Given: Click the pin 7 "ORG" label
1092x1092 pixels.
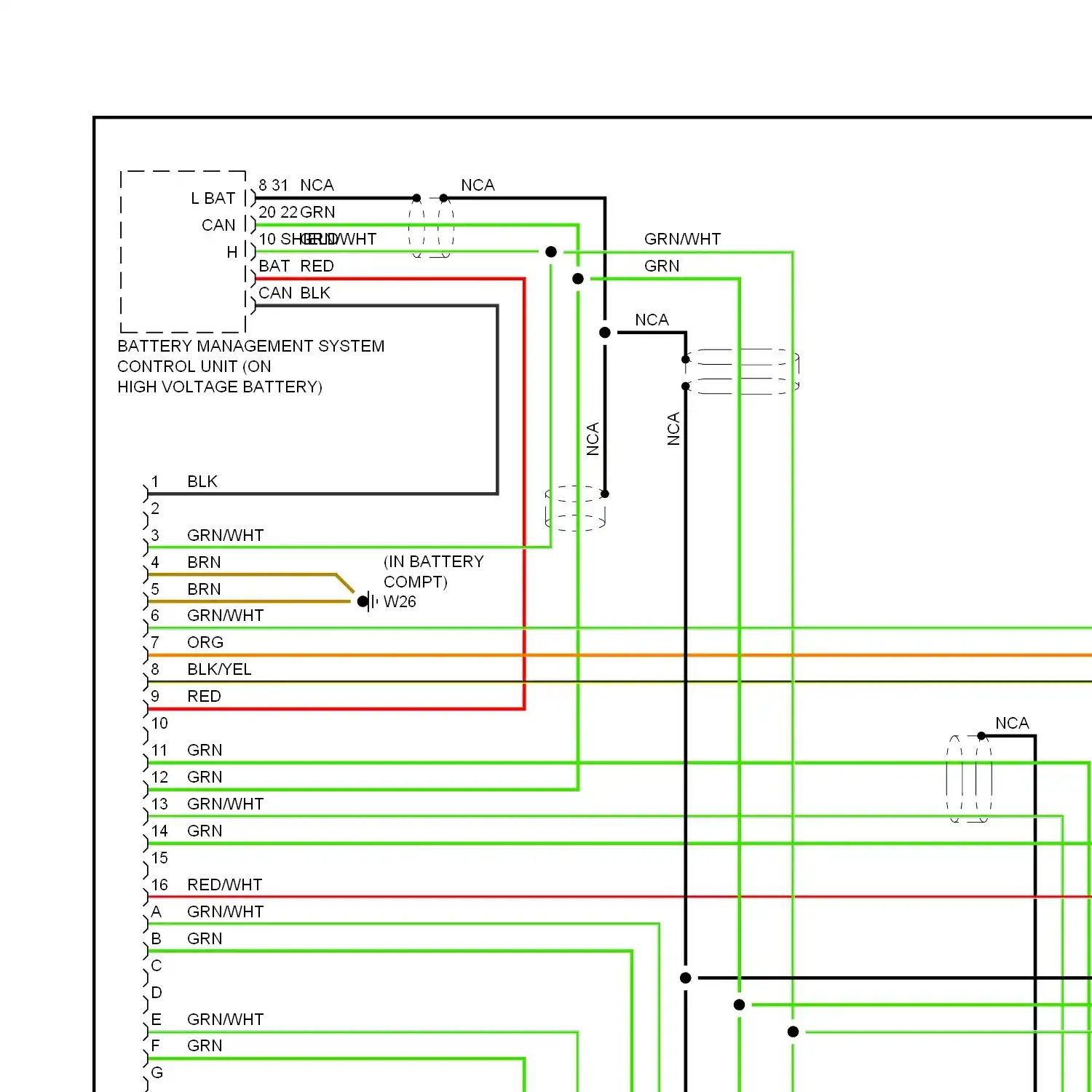Looking at the screenshot, I should coord(205,642).
